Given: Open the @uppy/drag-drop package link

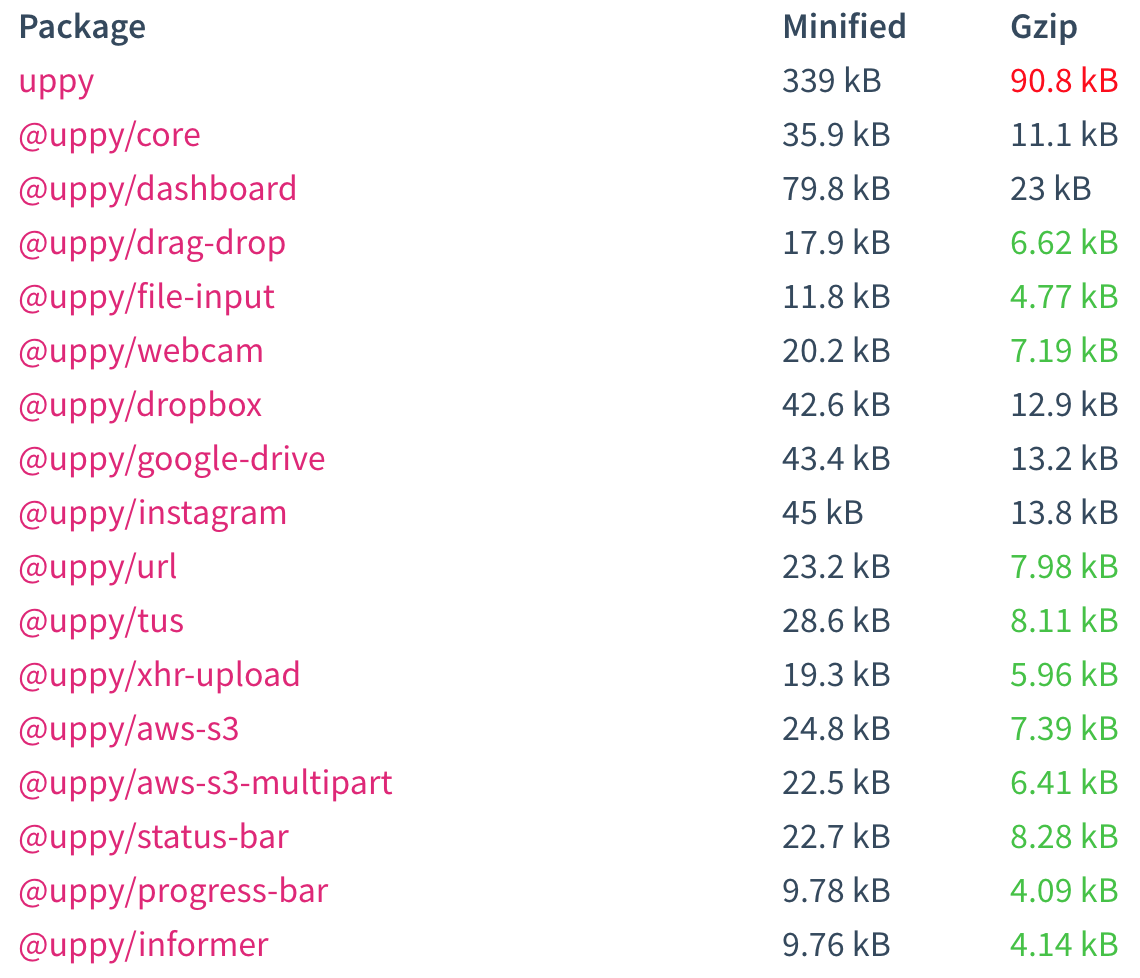Looking at the screenshot, I should coord(152,243).
